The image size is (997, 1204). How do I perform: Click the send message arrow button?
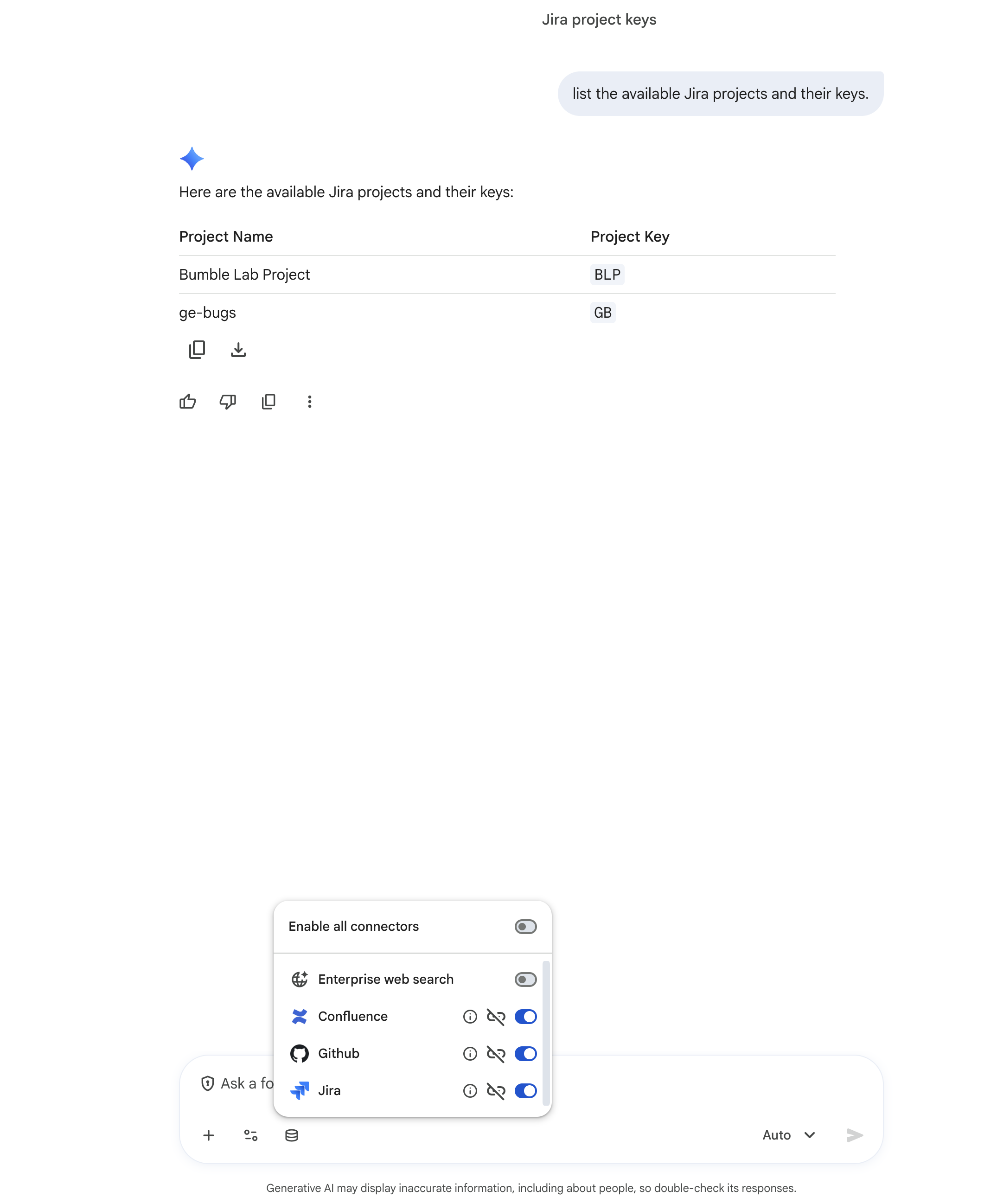[x=854, y=1135]
